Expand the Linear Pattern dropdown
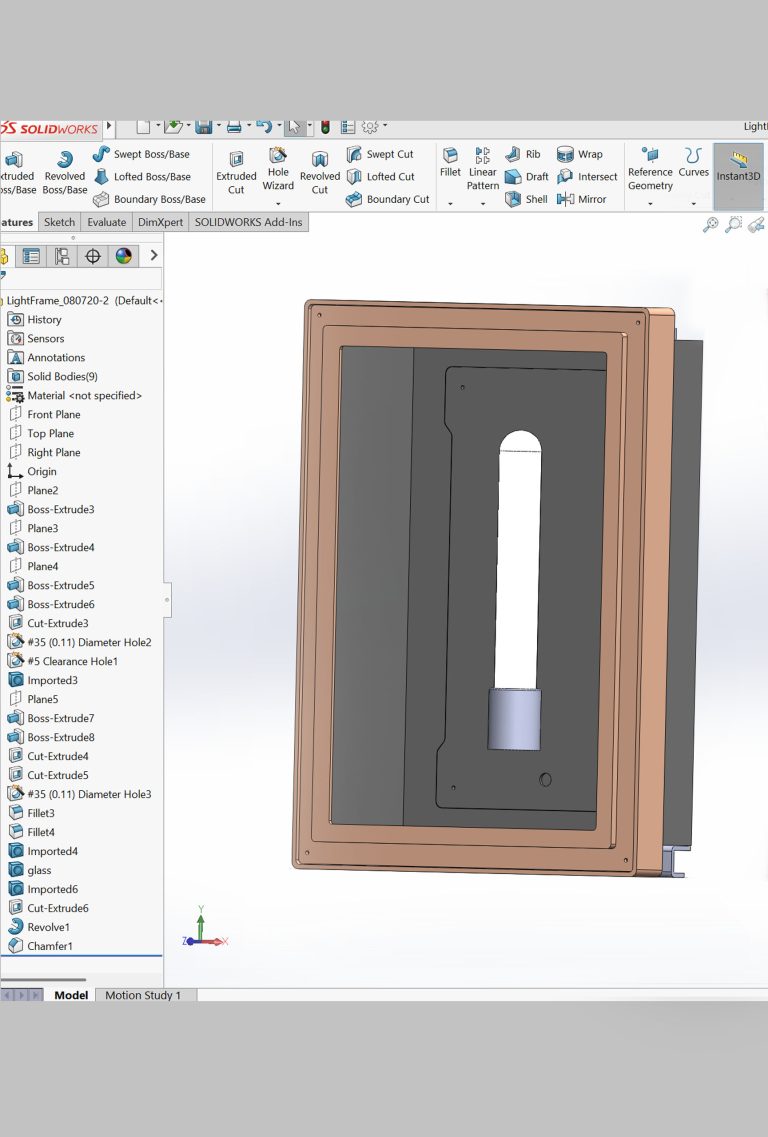The height and width of the screenshot is (1137, 768). 482,204
